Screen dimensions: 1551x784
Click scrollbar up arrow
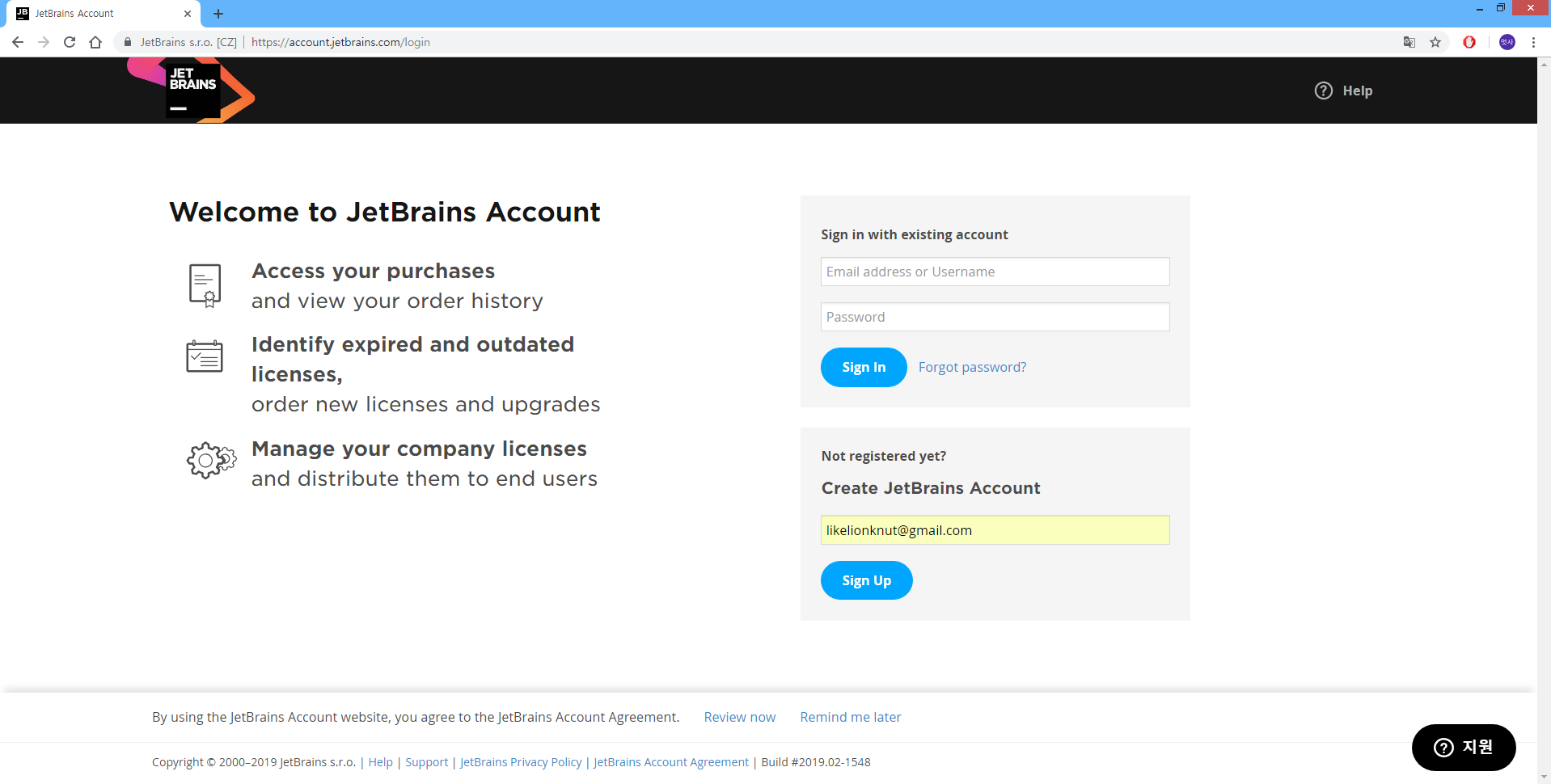click(1545, 63)
